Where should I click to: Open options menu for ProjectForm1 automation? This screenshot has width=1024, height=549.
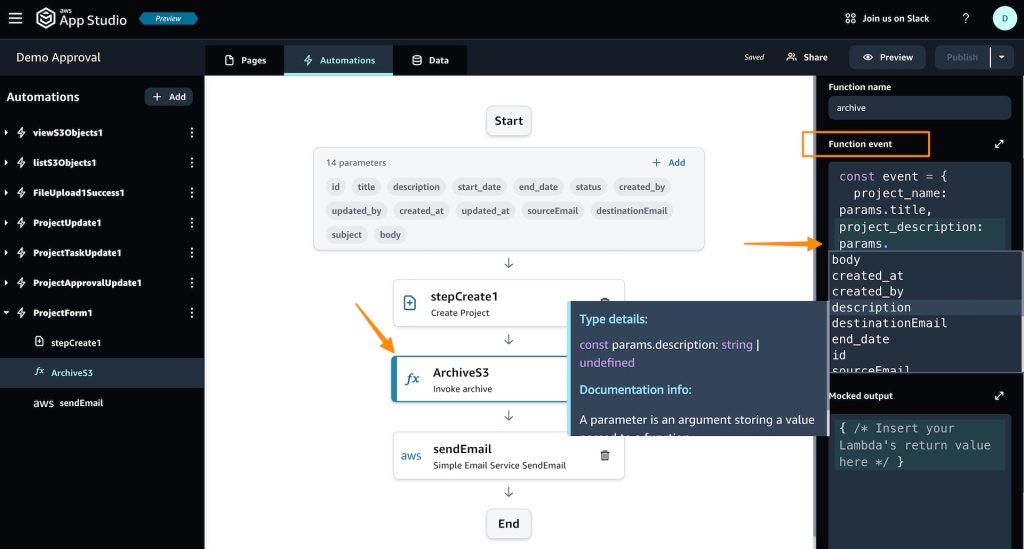[192, 312]
